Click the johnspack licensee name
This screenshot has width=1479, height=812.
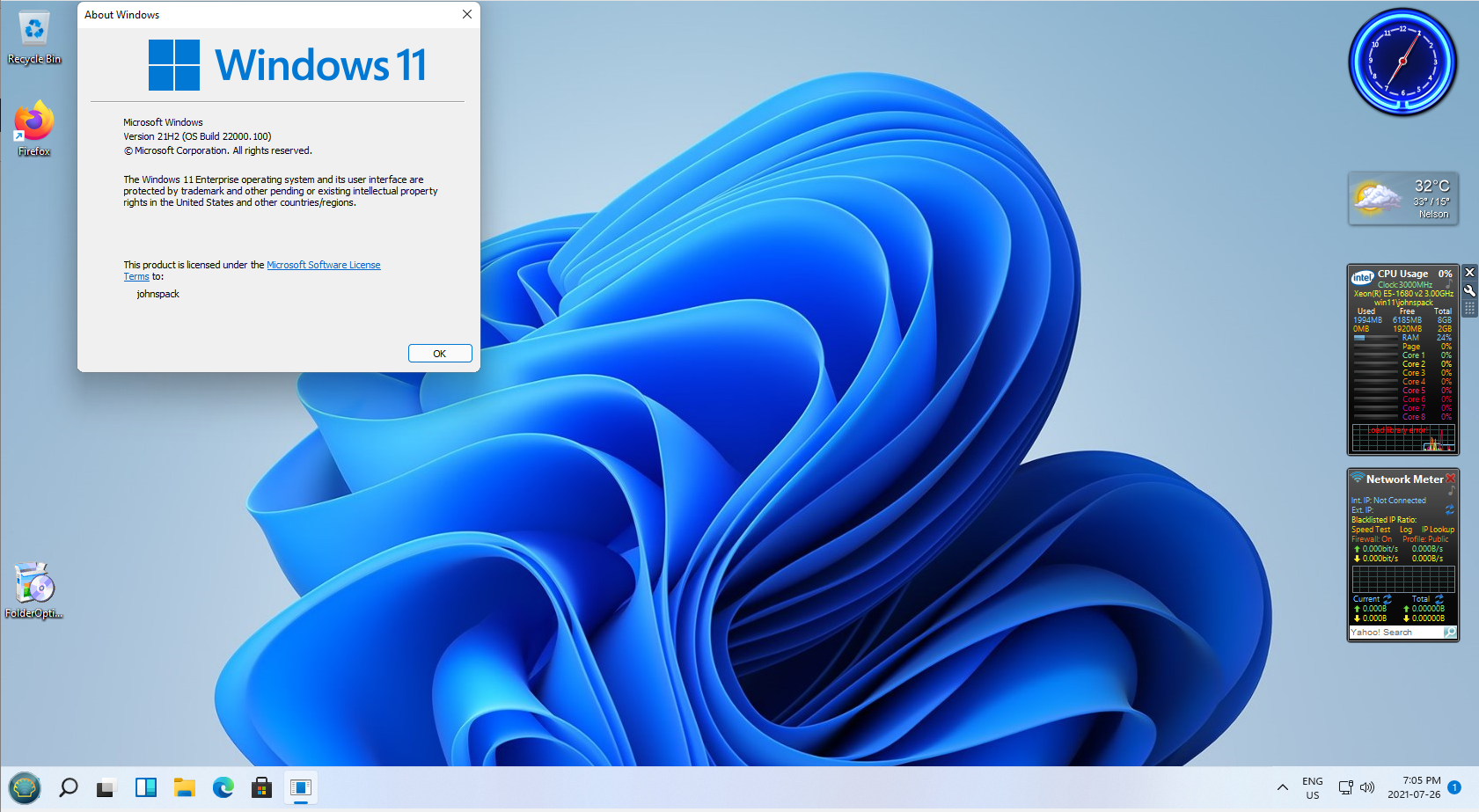[x=158, y=294]
